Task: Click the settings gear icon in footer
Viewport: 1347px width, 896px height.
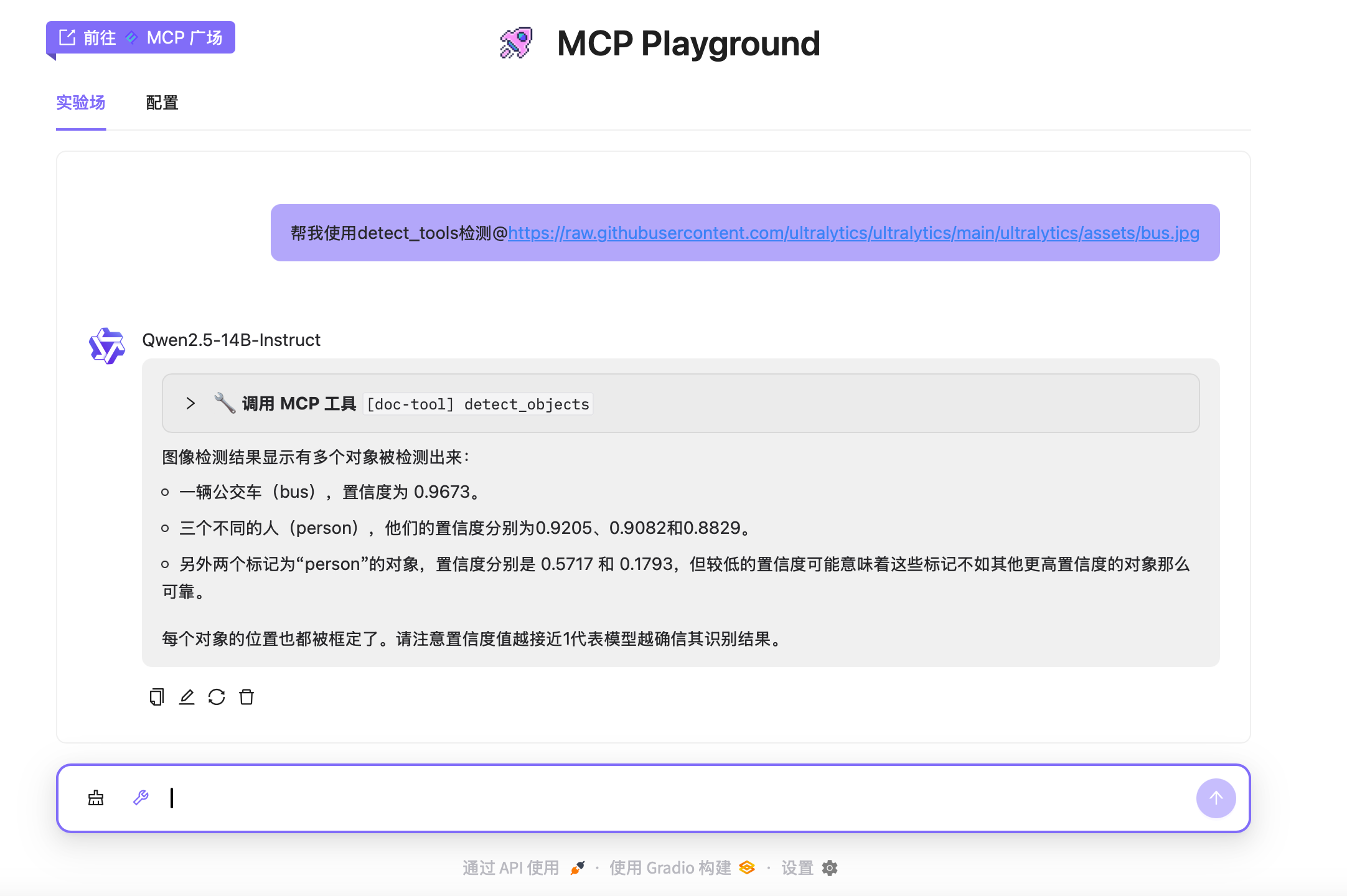Action: [x=830, y=868]
